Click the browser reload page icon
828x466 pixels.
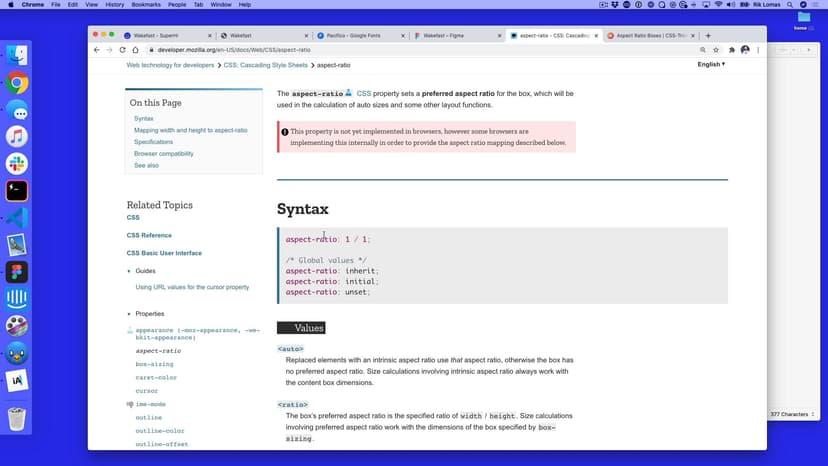(122, 49)
